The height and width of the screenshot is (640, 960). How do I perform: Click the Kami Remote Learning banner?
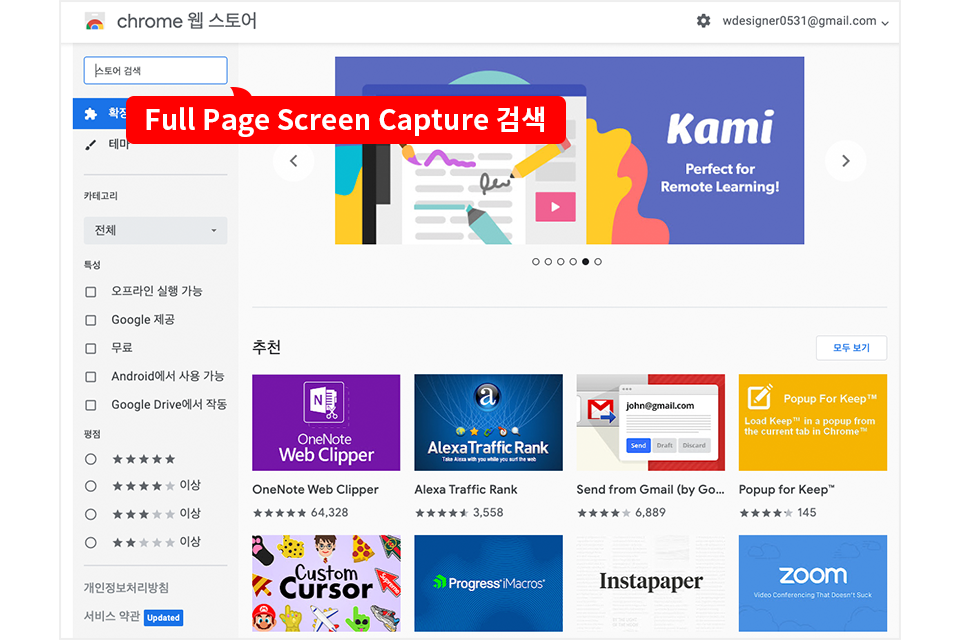[x=569, y=151]
